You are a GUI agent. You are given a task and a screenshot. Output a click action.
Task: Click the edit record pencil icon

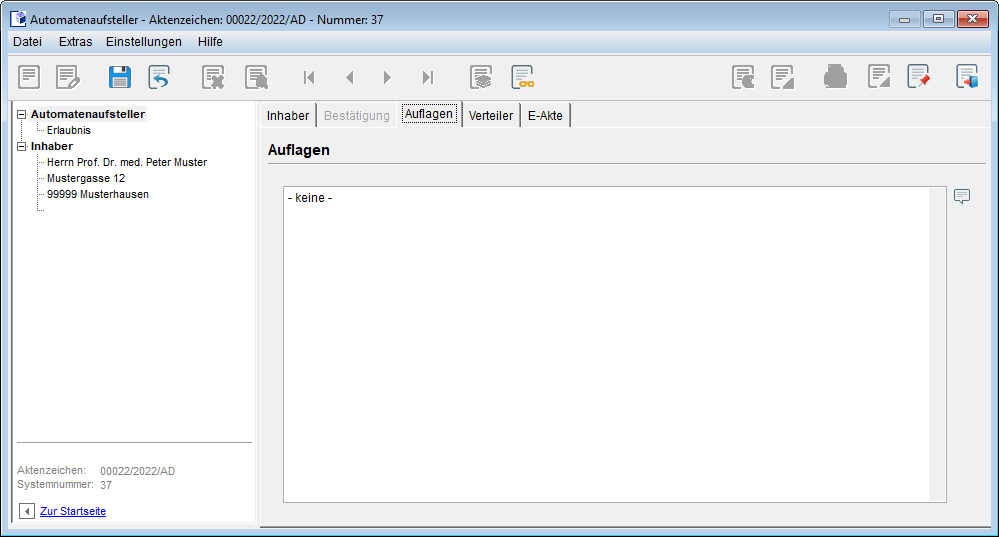coord(67,77)
